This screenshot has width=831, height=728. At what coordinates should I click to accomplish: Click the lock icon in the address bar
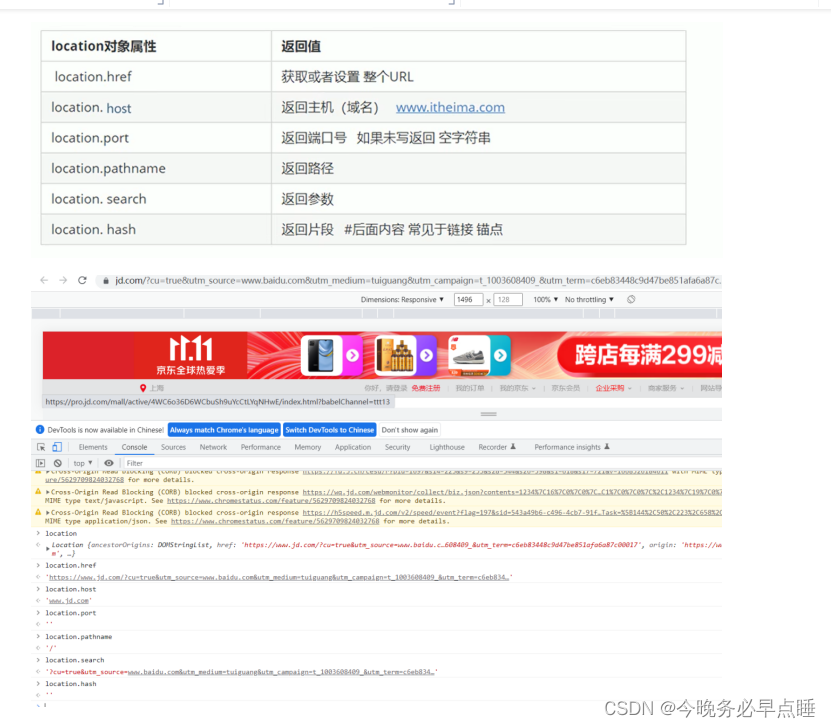(x=105, y=281)
